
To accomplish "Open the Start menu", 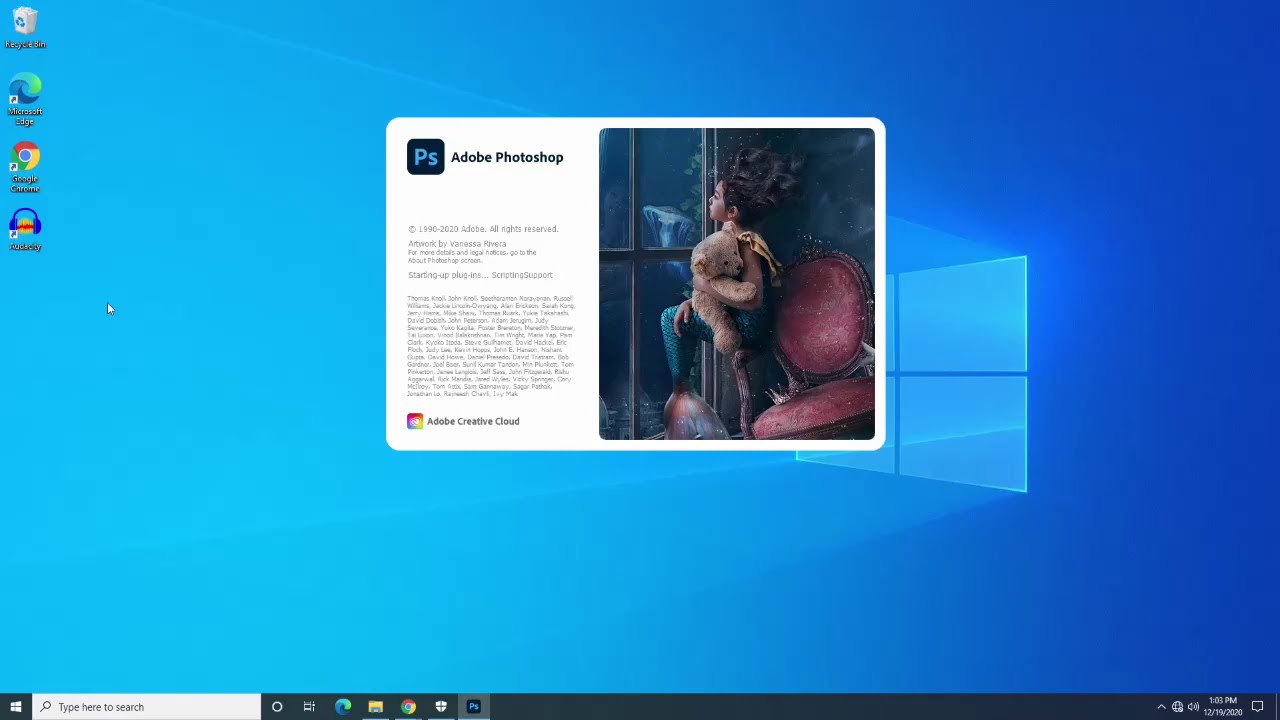I will [x=15, y=707].
